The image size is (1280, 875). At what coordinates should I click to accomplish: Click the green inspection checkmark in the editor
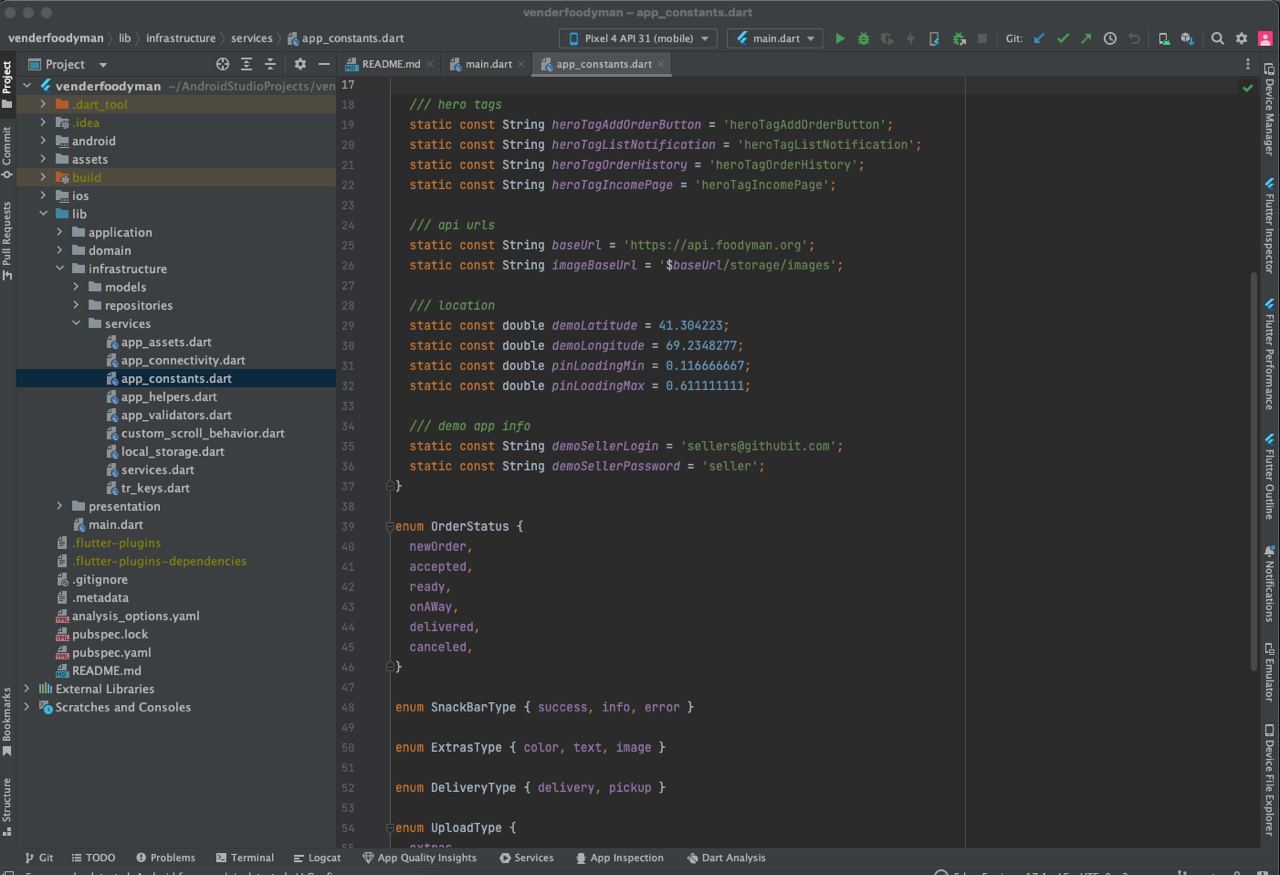[1247, 88]
